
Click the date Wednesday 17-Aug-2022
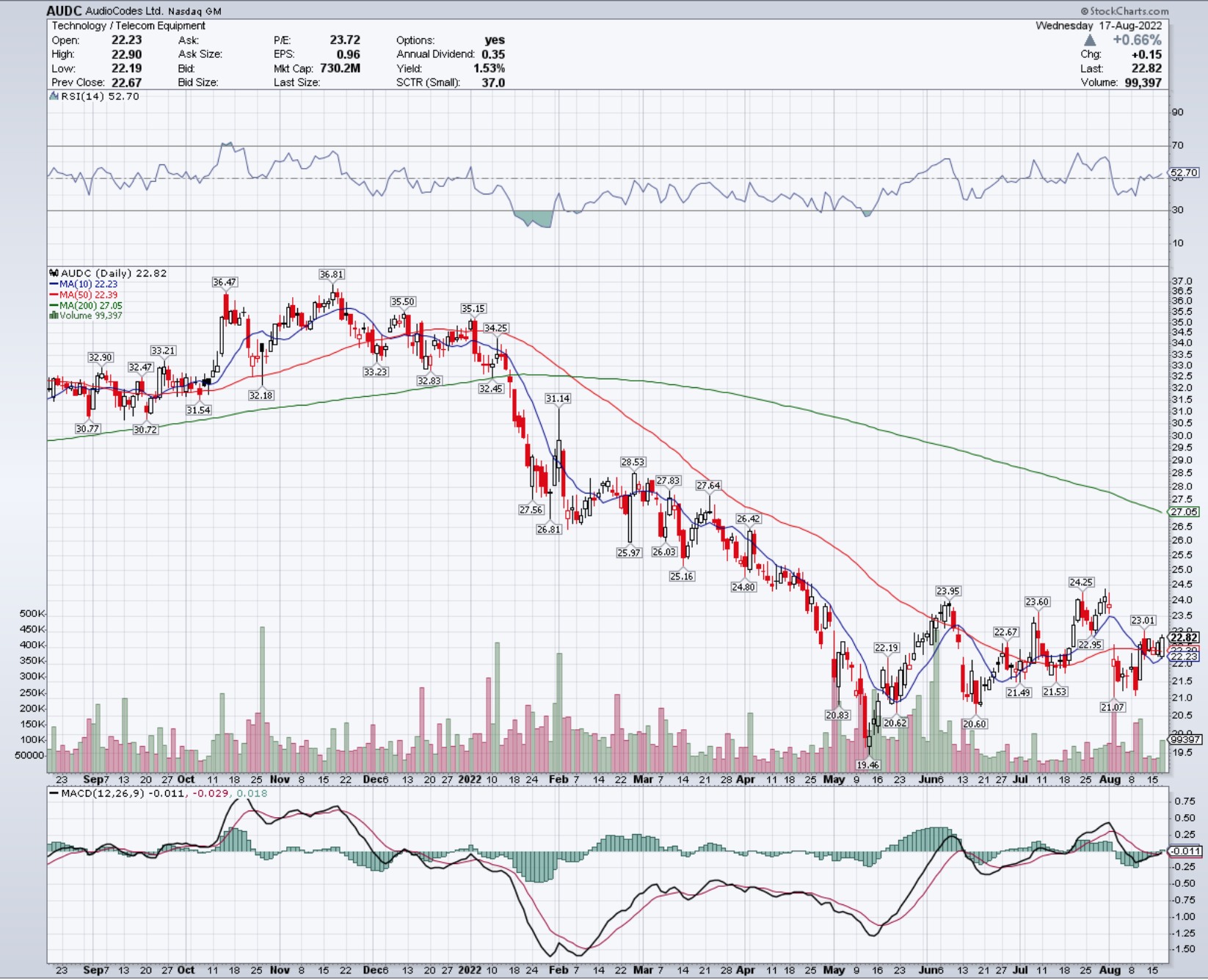(x=1099, y=26)
